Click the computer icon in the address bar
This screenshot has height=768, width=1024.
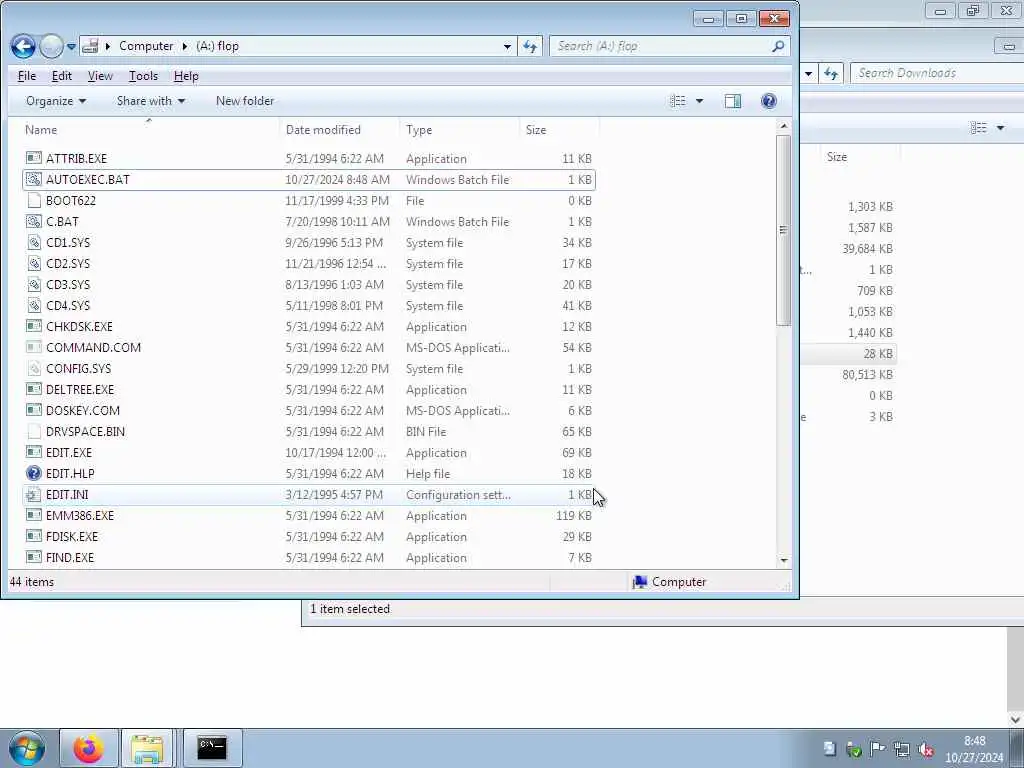(91, 46)
